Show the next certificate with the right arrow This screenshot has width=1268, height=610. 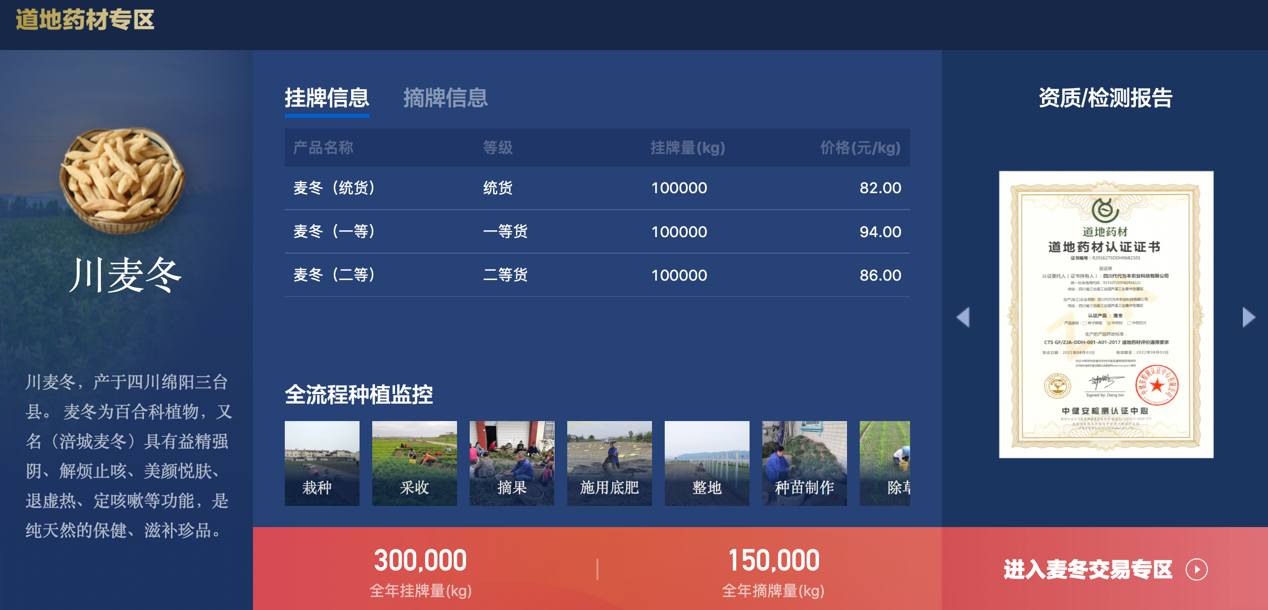point(1248,317)
